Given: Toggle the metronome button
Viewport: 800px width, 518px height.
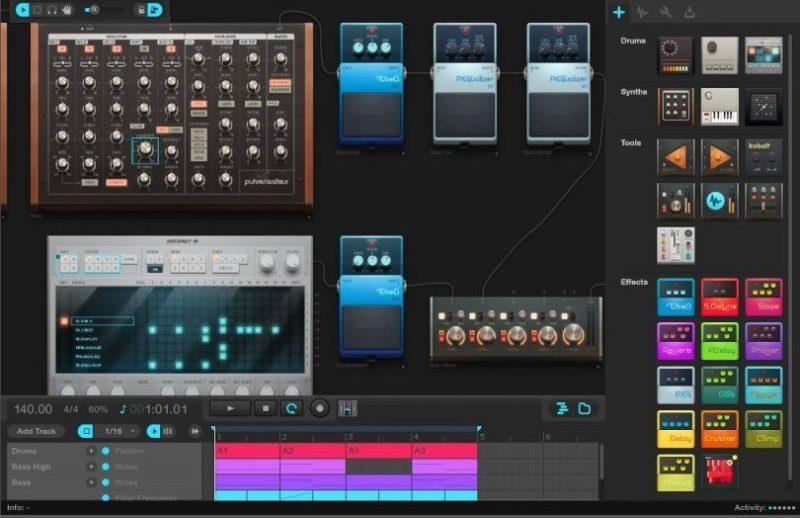Looking at the screenshot, I should click(x=348, y=408).
